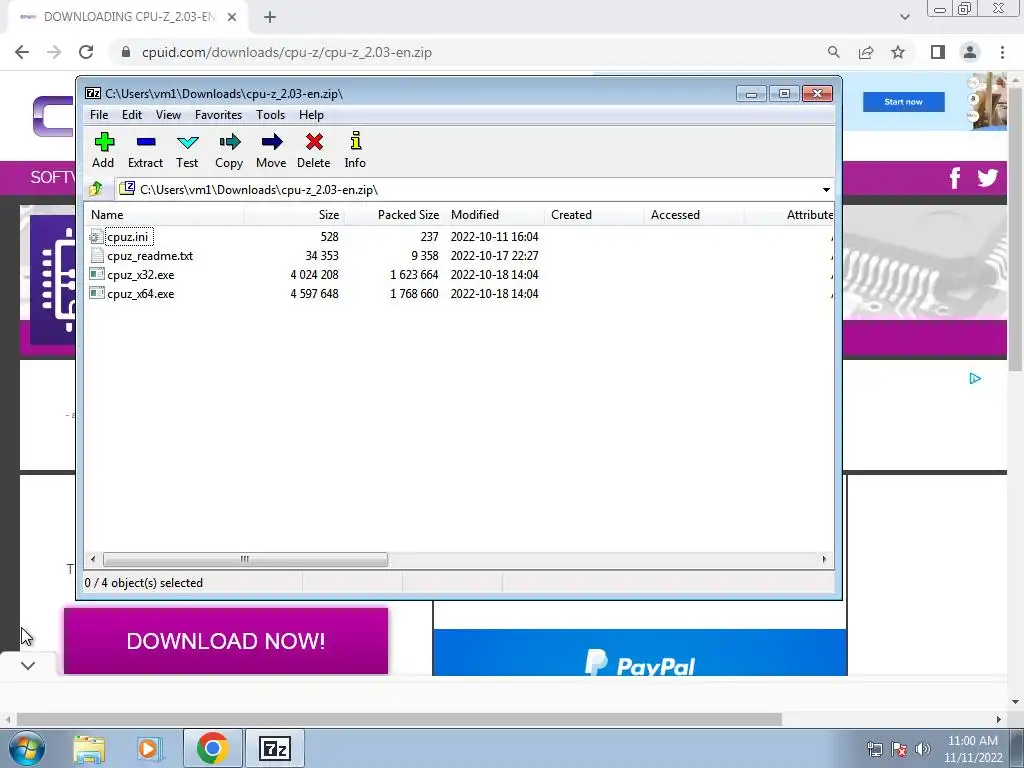
Task: Click the webpage horizontal scrollbar
Action: 399,719
